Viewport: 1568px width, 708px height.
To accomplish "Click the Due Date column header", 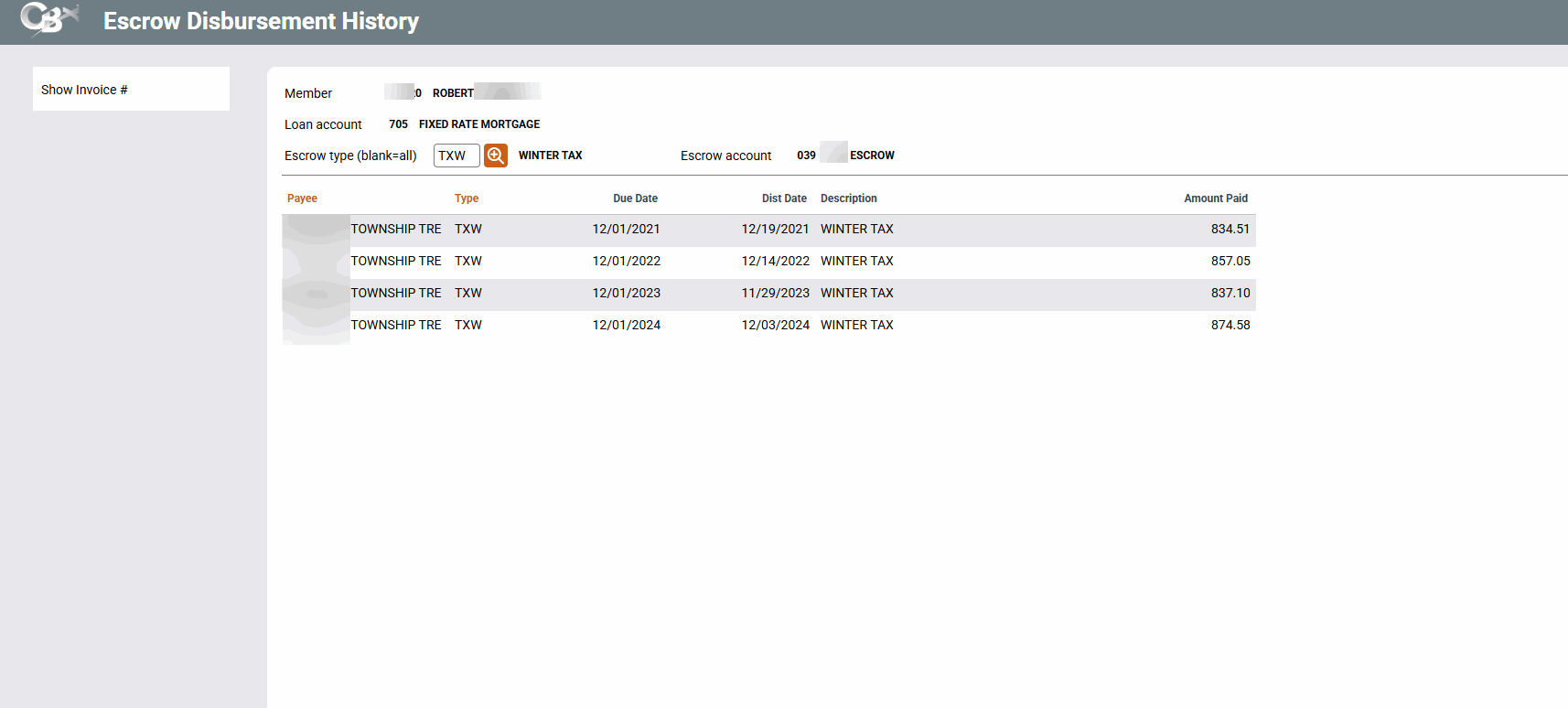I will pos(635,198).
